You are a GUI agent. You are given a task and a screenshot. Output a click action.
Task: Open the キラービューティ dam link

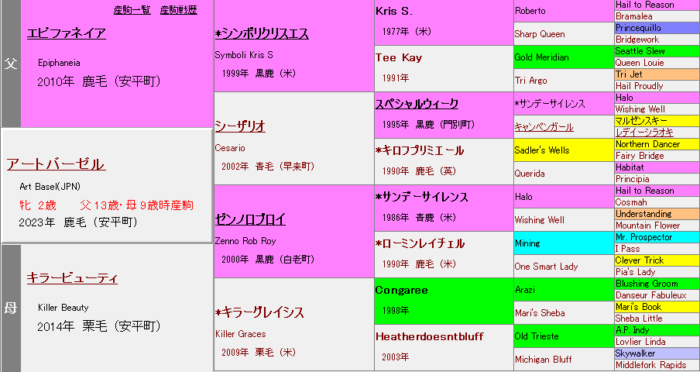72,278
